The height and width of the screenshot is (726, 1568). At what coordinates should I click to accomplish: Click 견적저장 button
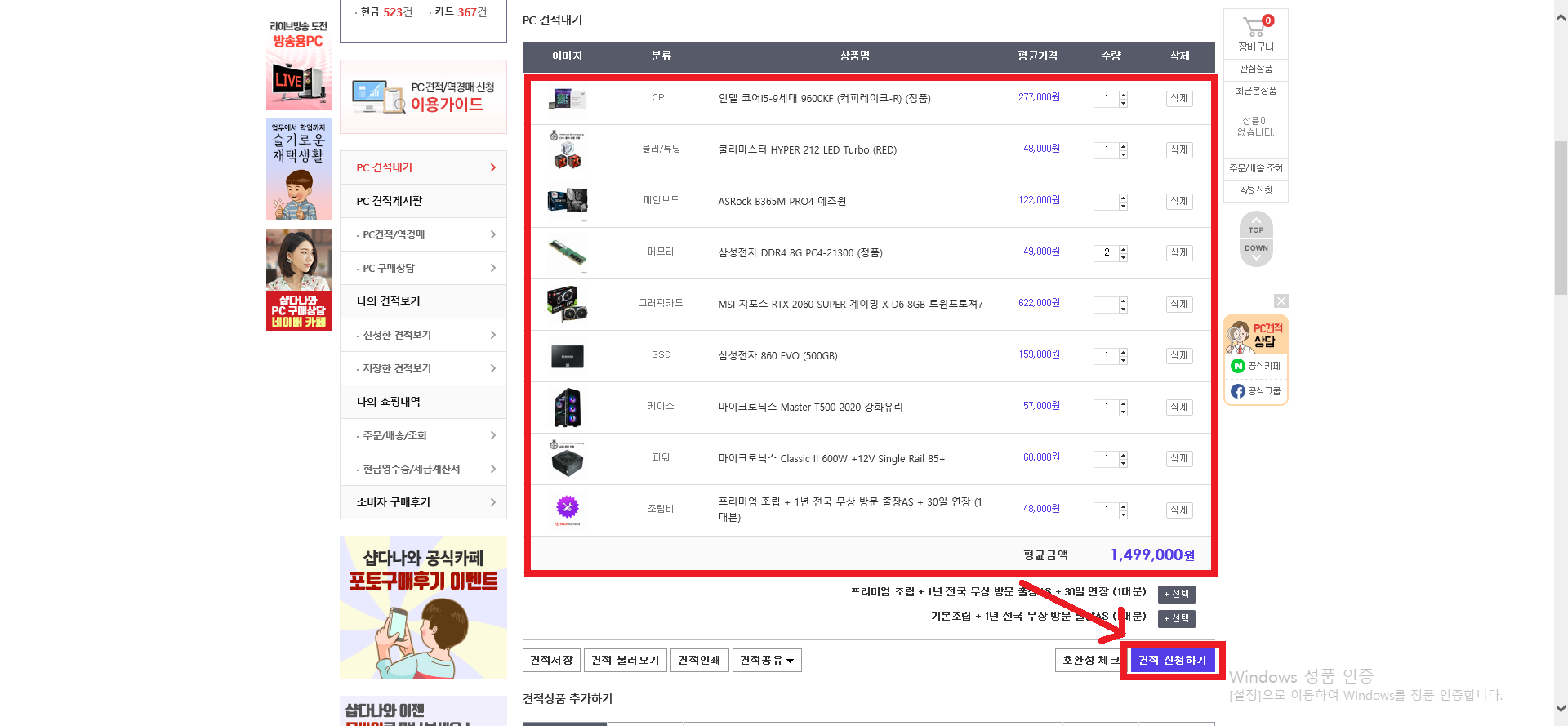tap(551, 660)
